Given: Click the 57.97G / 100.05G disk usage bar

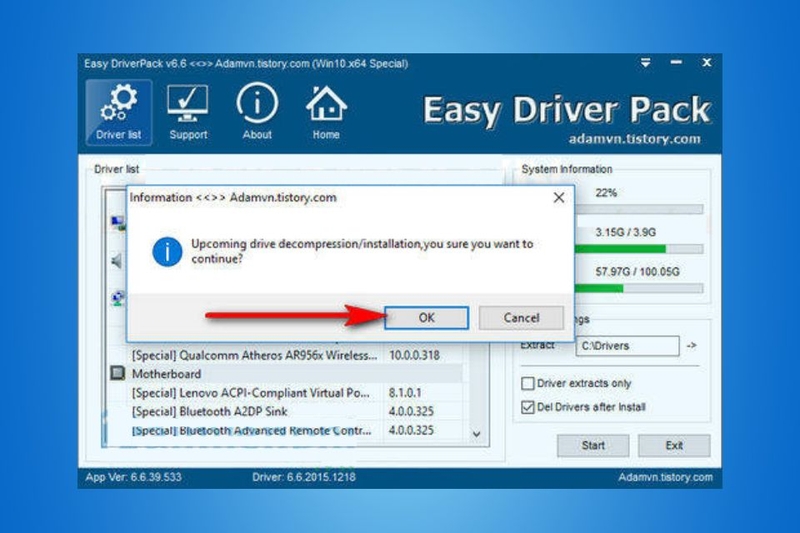Looking at the screenshot, I should pos(639,288).
